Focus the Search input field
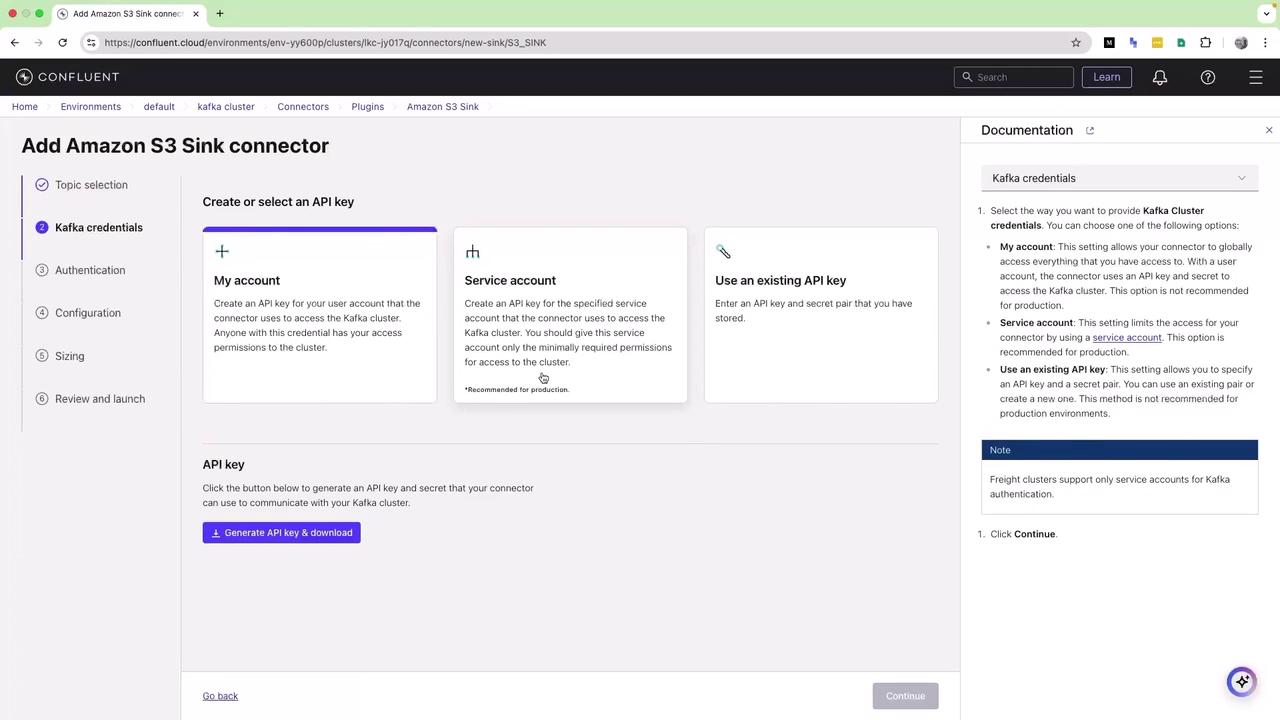The height and width of the screenshot is (720, 1280). [x=1014, y=77]
